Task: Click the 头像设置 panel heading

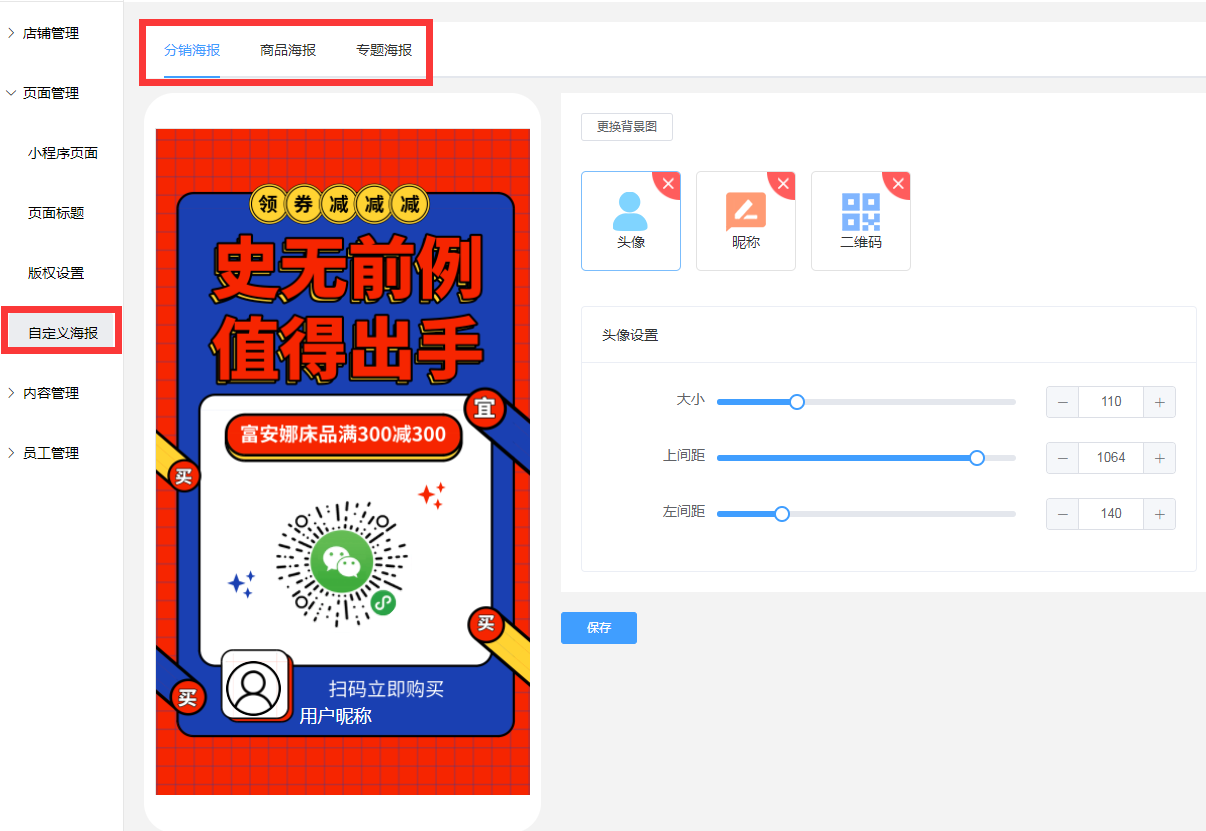Action: tap(630, 335)
